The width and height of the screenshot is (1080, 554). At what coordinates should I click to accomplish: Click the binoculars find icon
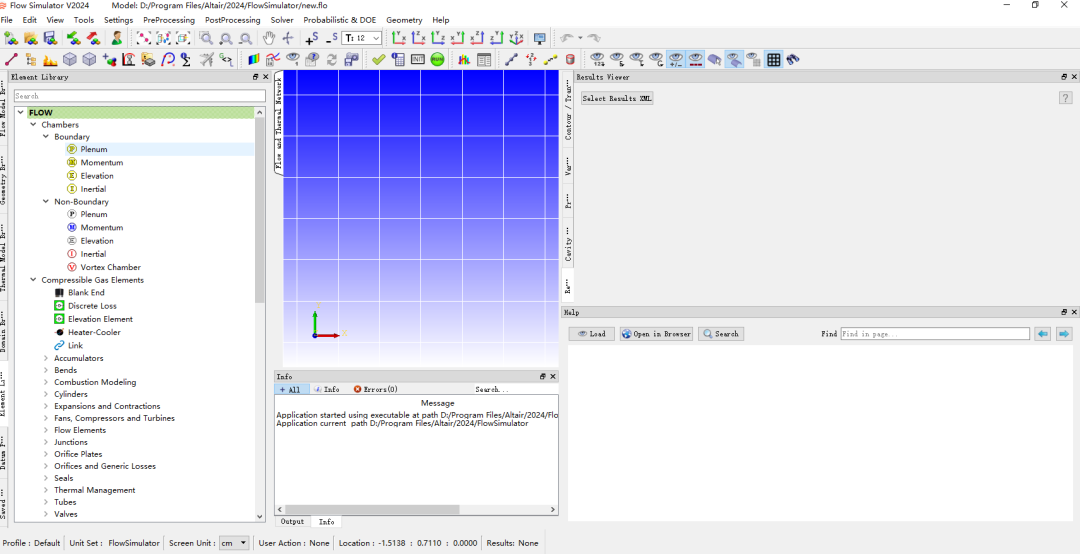pyautogui.click(x=793, y=60)
